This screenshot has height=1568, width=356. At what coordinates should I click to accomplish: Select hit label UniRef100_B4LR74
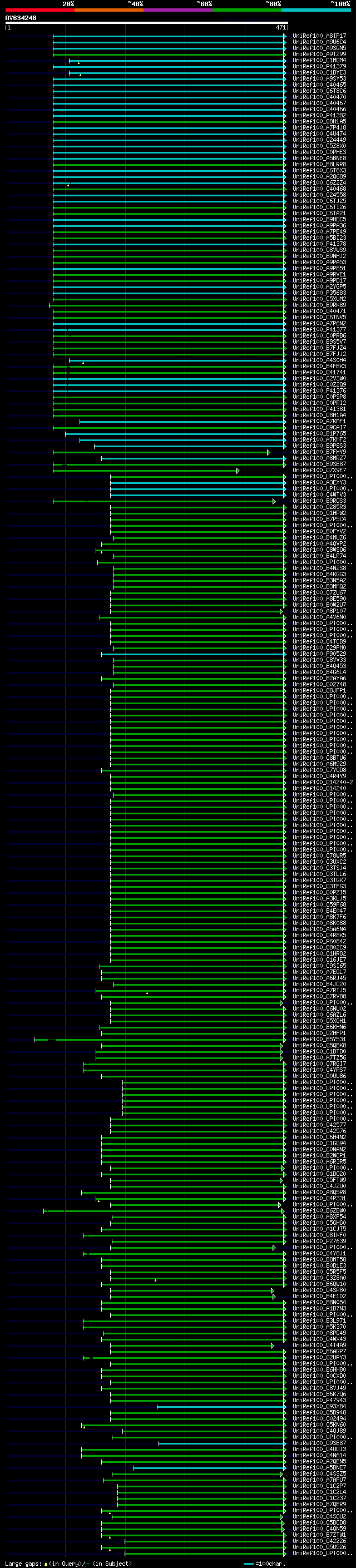[x=319, y=556]
